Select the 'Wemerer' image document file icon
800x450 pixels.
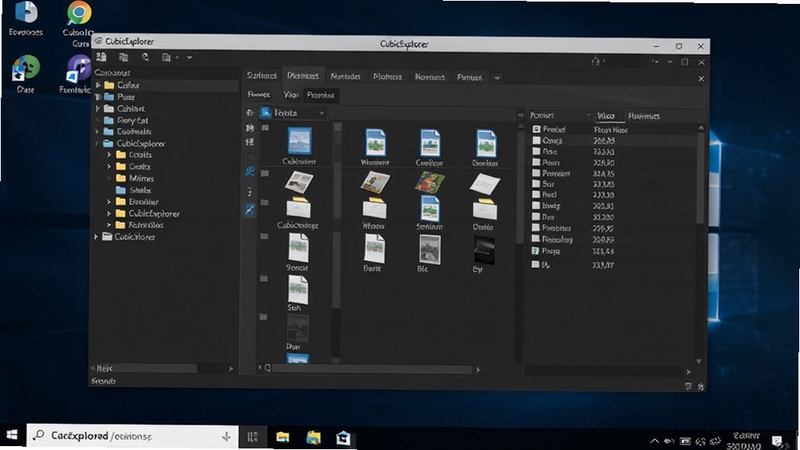pyautogui.click(x=375, y=142)
